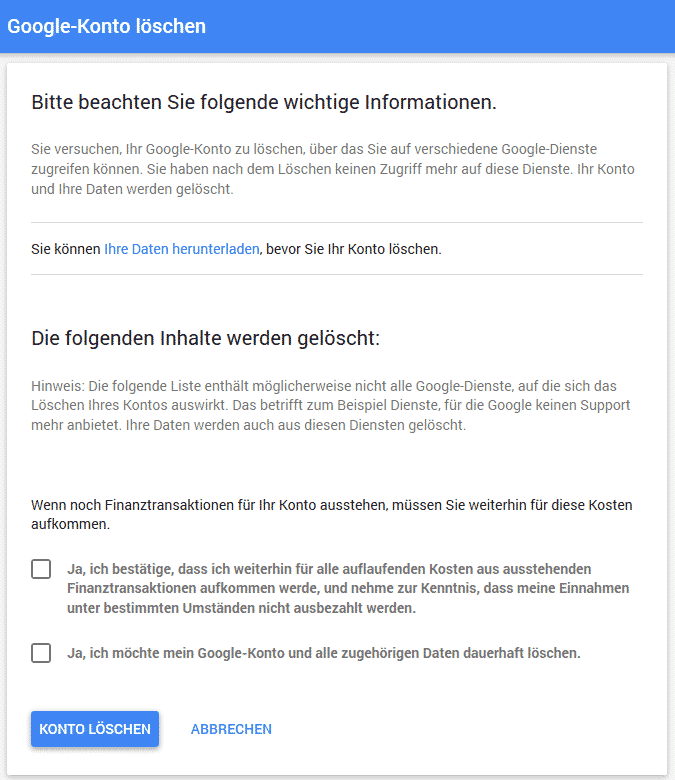Click label 'Ja, ich bestätige, dass ich weiterhin'

pyautogui.click(x=348, y=588)
